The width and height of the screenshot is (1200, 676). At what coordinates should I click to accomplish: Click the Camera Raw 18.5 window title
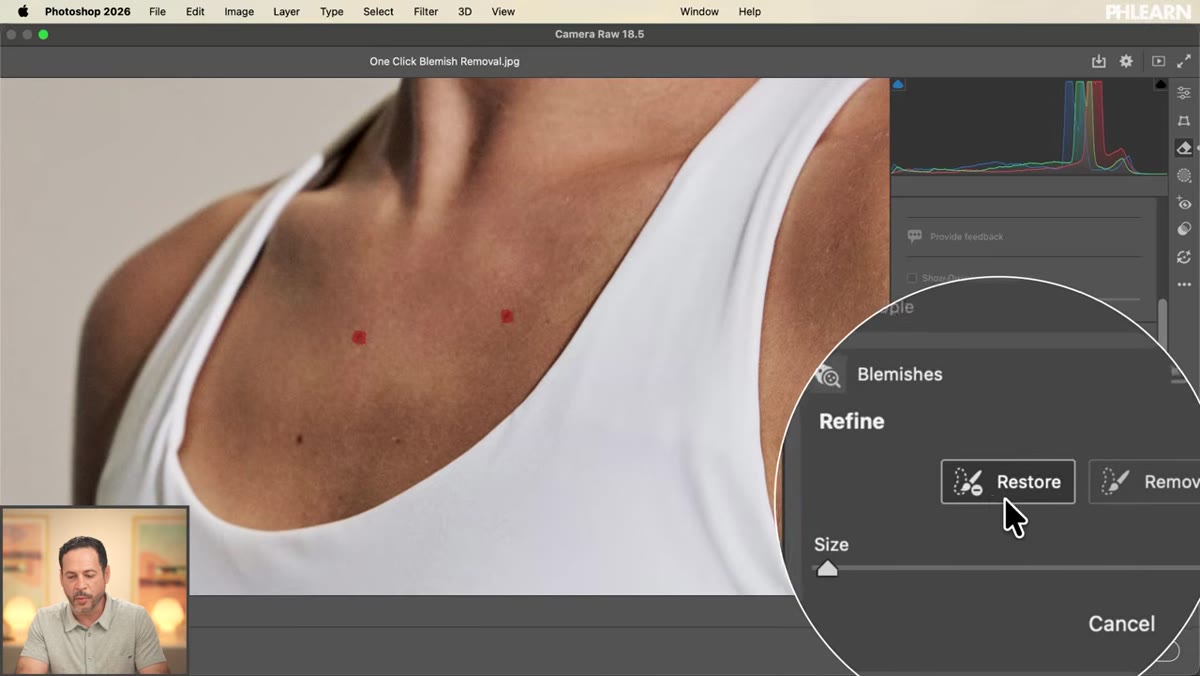600,34
